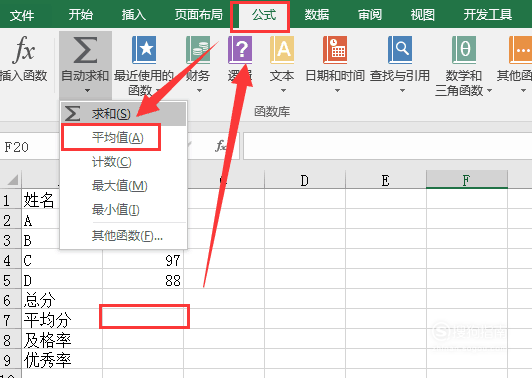Image resolution: width=532 pixels, height=378 pixels.
Task: Choose 平均值(A) from the menu
Action: [124, 138]
